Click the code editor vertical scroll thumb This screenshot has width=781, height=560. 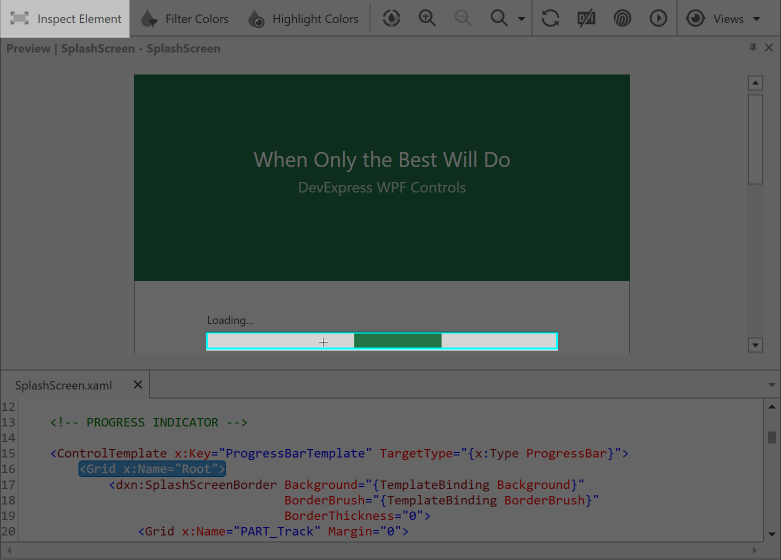[772, 437]
